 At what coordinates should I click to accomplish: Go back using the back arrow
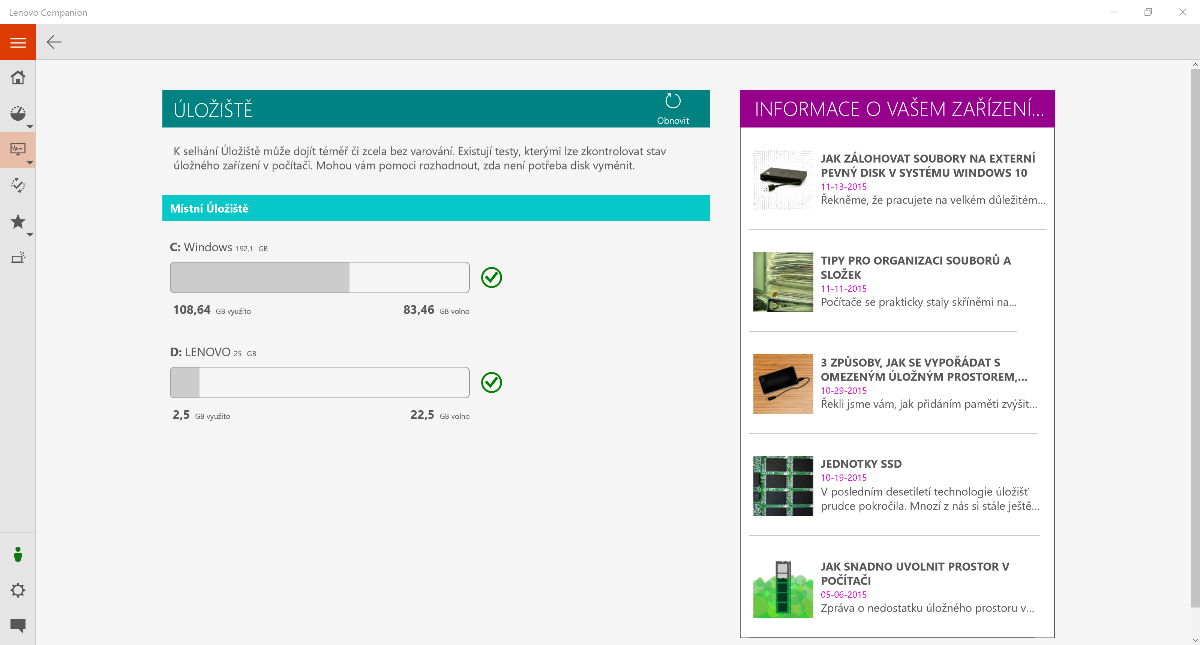click(54, 42)
